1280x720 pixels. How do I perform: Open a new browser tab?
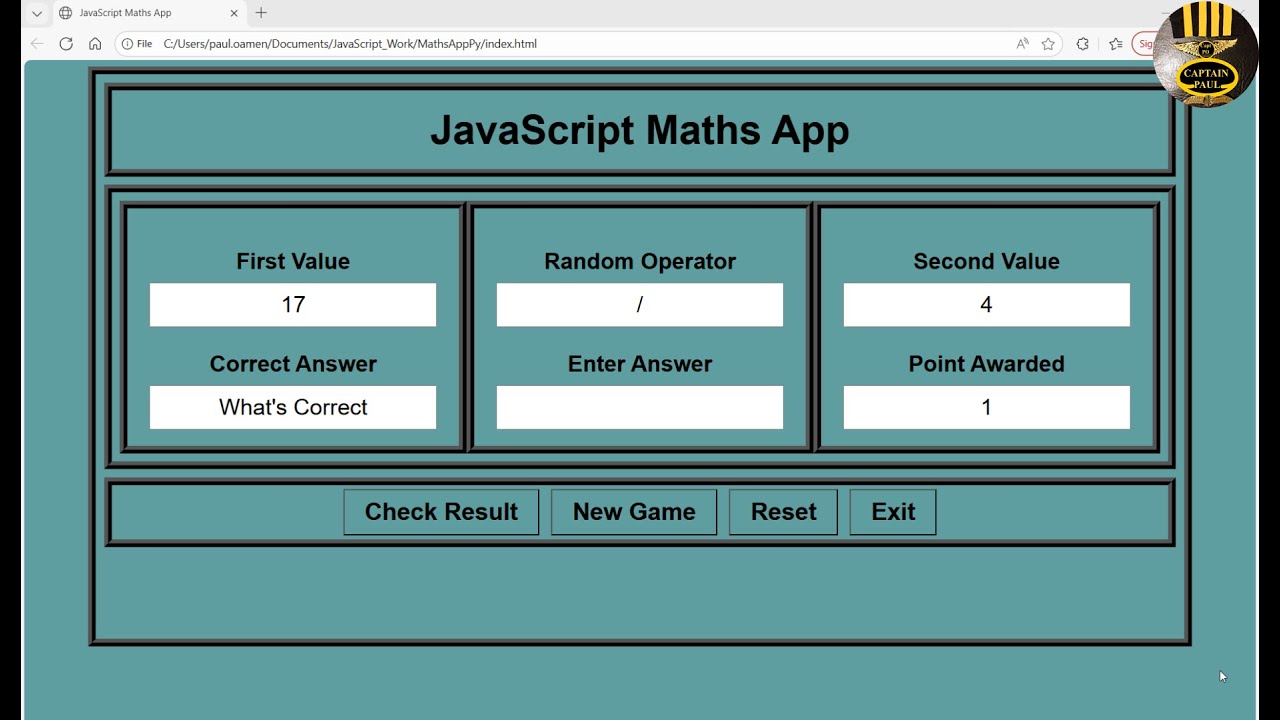261,13
